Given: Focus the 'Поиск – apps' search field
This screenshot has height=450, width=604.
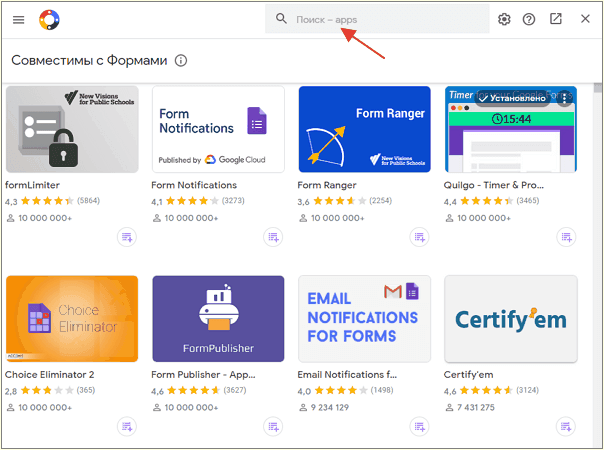Looking at the screenshot, I should click(377, 19).
